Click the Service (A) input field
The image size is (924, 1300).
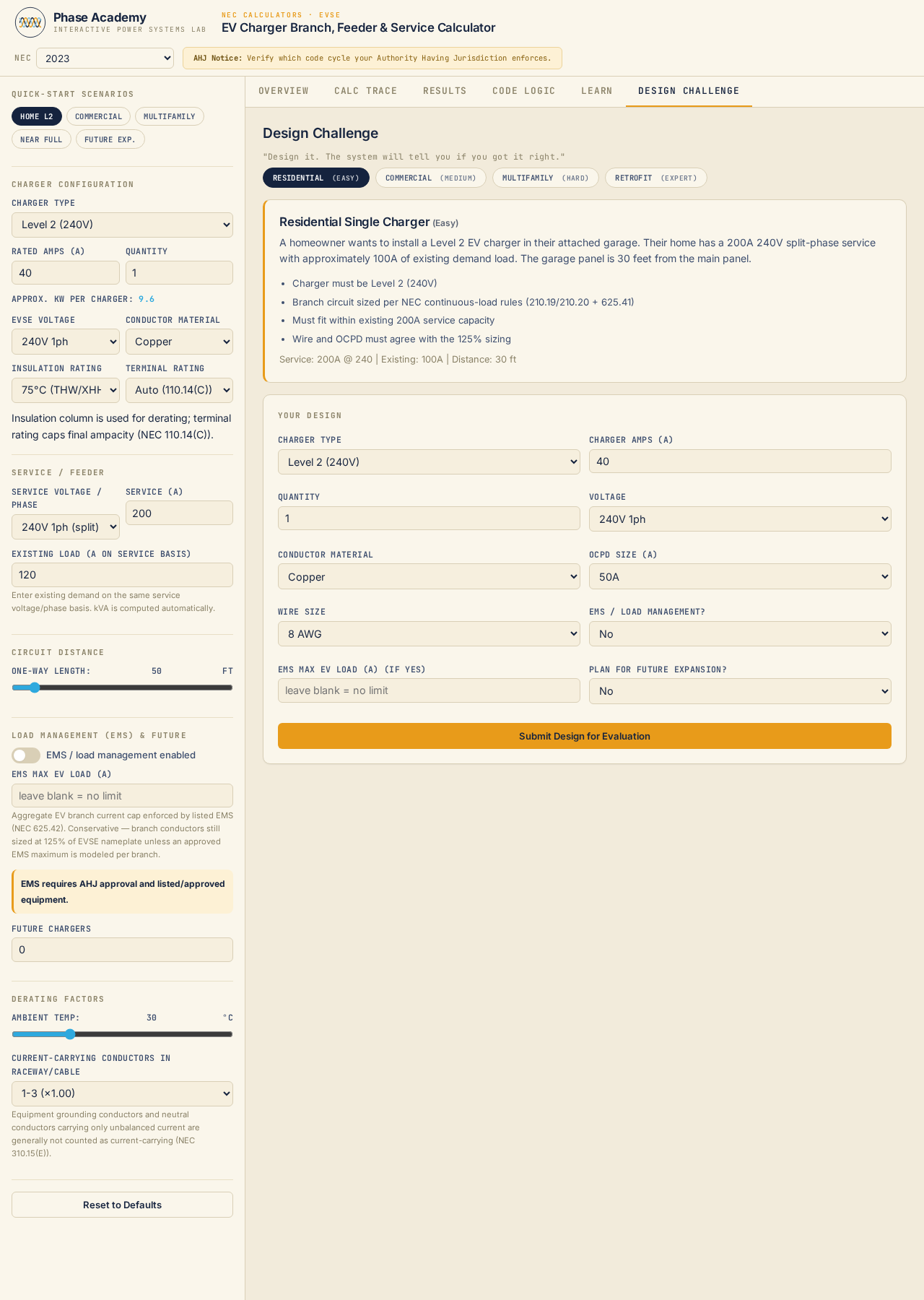pos(179,513)
